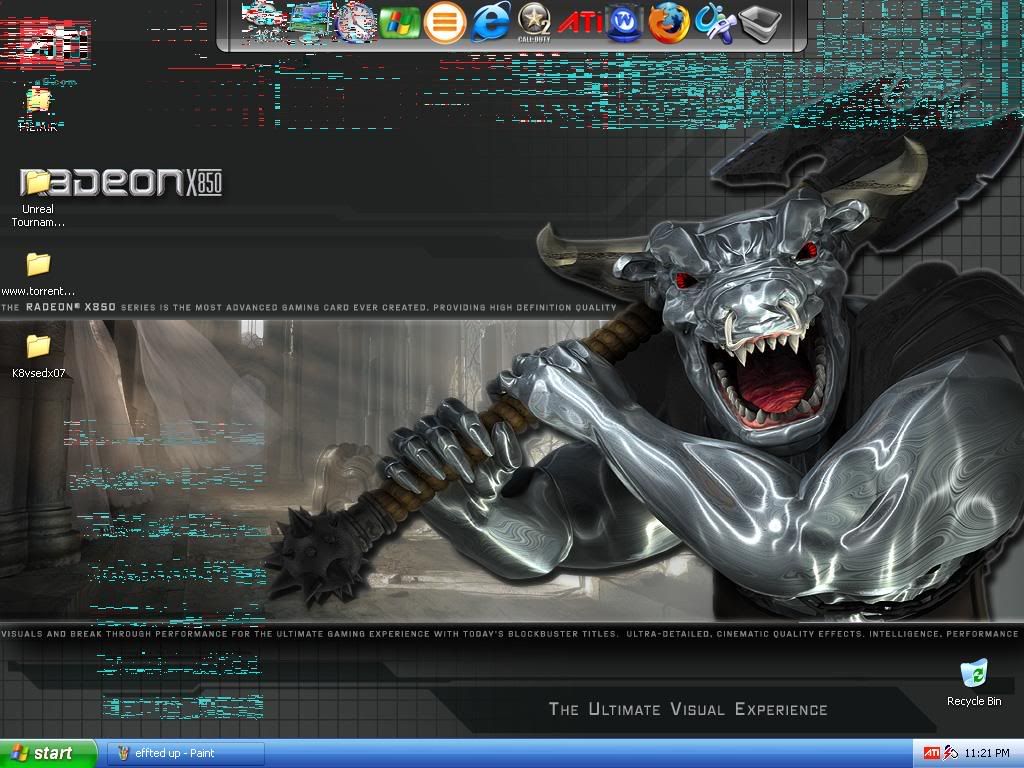The image size is (1024, 768).
Task: Open Internet Explorer from the dock
Action: (x=491, y=22)
